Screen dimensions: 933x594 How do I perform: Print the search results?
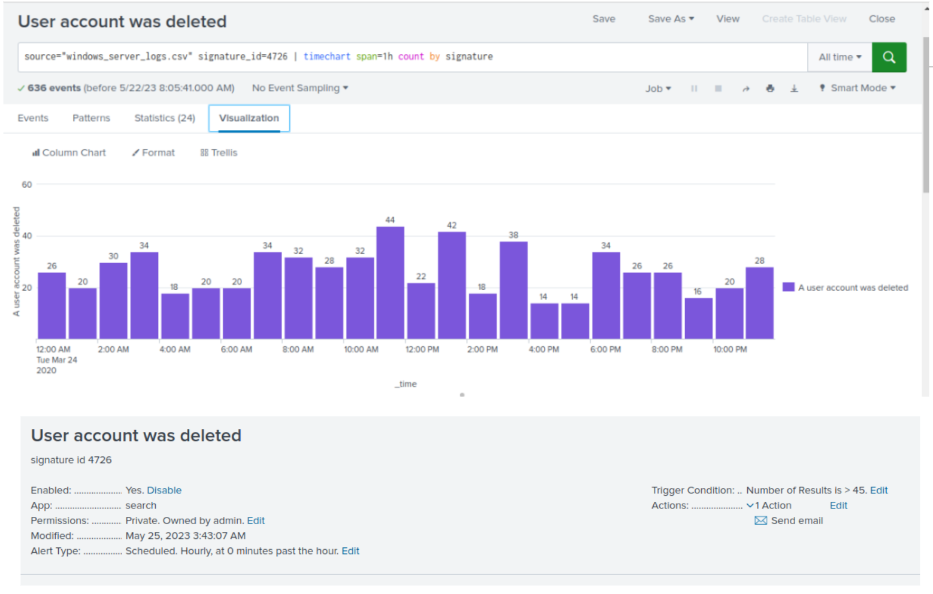(770, 88)
